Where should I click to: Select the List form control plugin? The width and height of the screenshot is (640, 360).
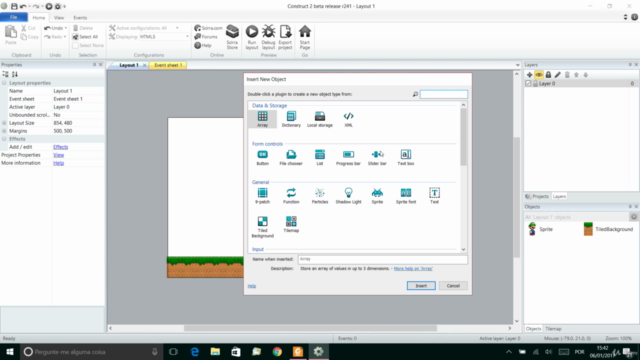(x=320, y=157)
